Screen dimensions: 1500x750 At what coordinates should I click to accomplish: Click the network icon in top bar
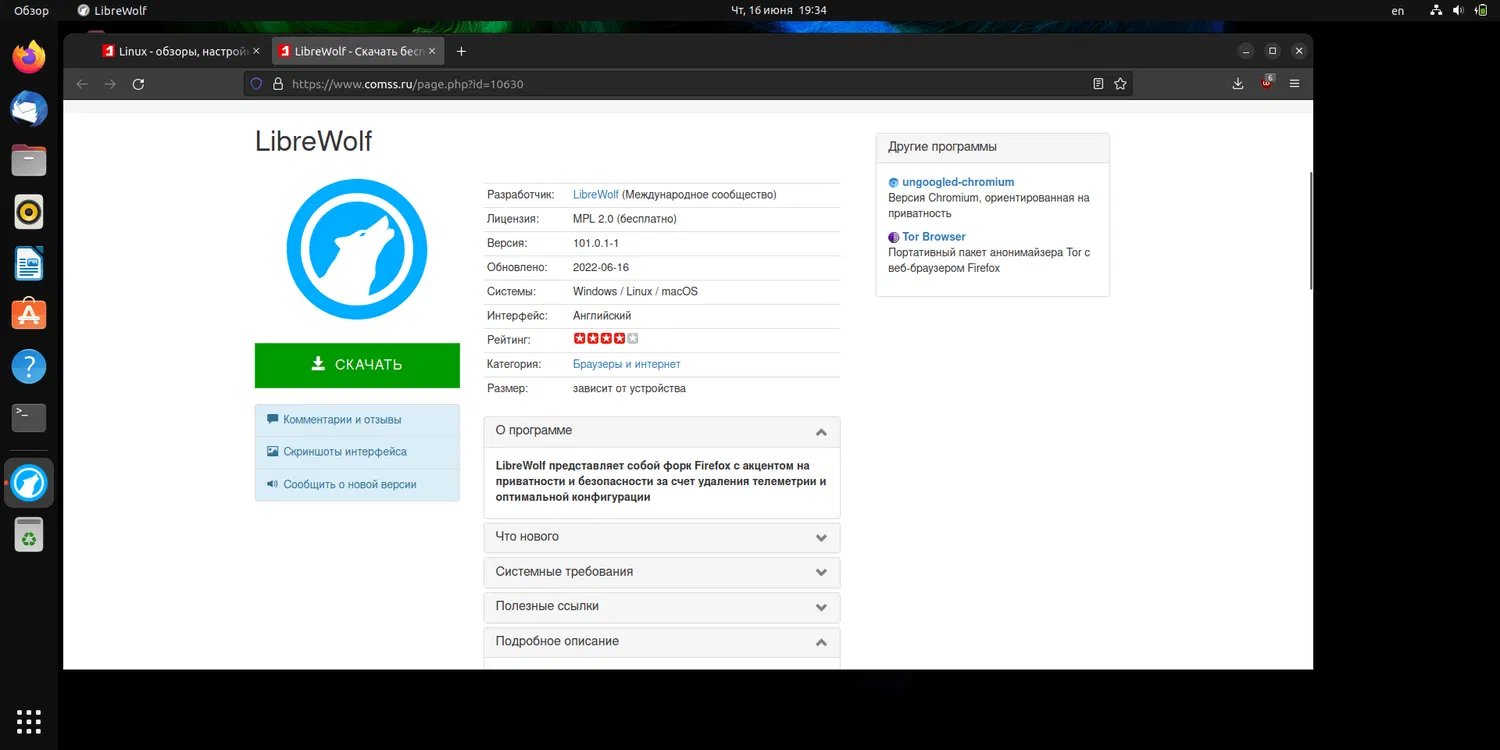[1436, 10]
